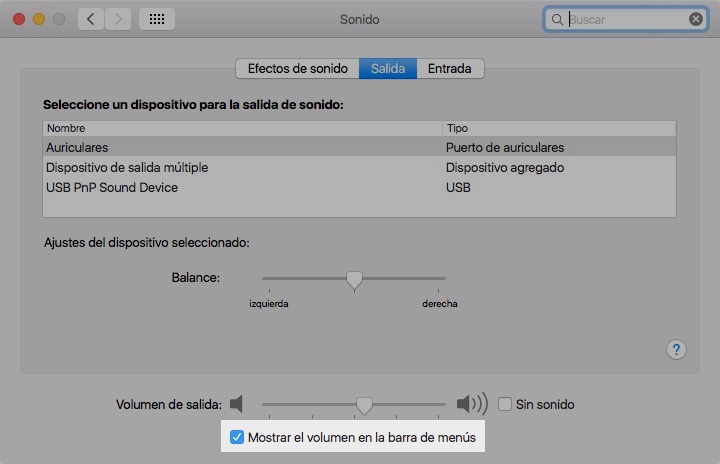Viewport: 720px width, 464px height.
Task: Open the Entrada tab
Action: (450, 68)
